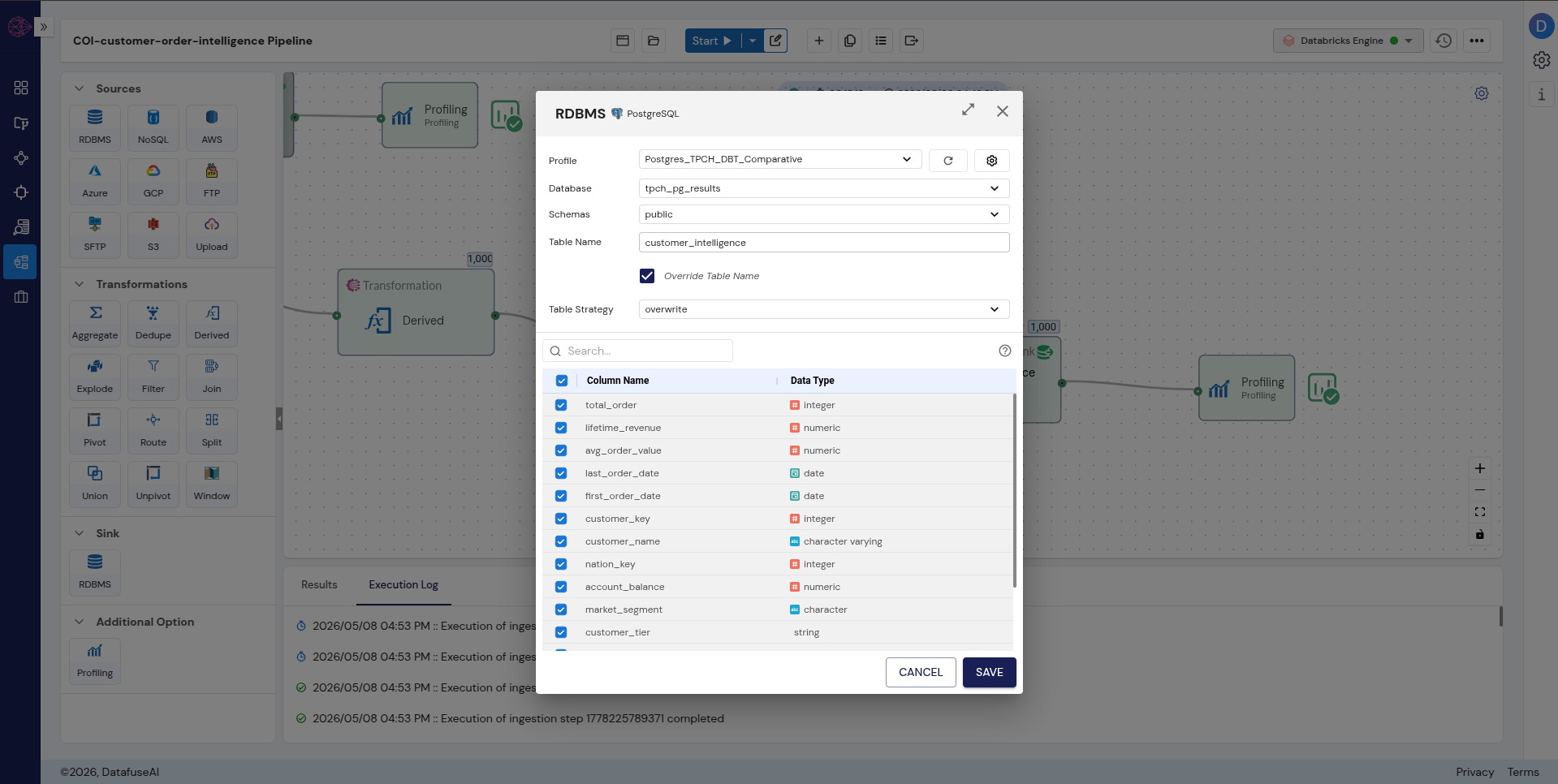1558x784 pixels.
Task: Uncheck the avg_order_value column
Action: [561, 450]
